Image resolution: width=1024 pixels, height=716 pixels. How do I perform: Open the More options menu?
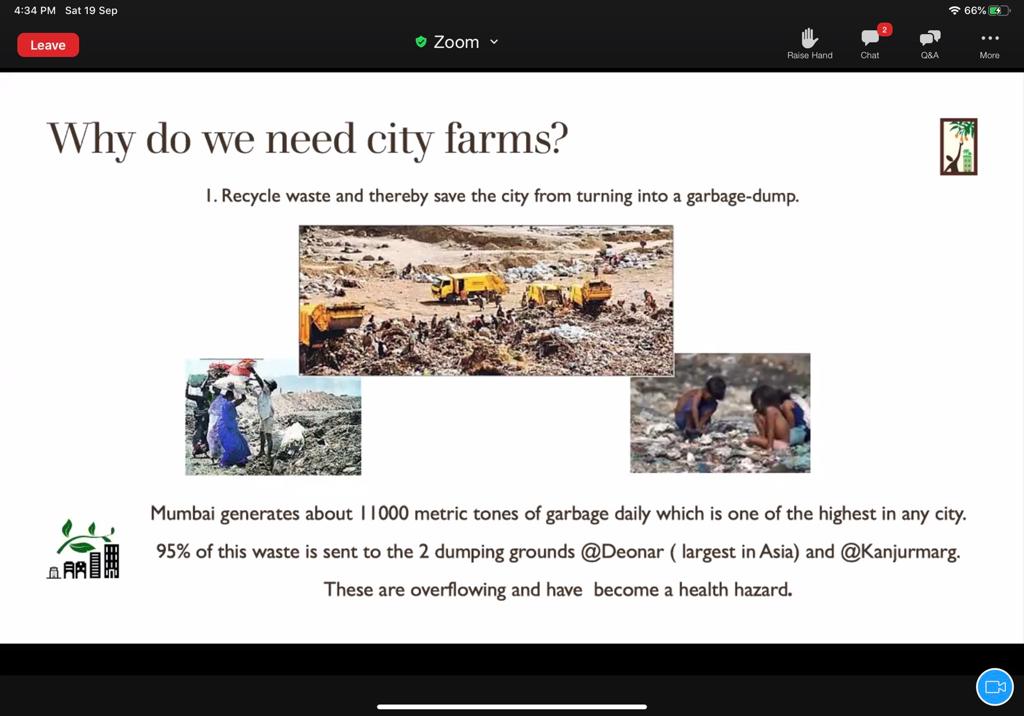(x=989, y=44)
